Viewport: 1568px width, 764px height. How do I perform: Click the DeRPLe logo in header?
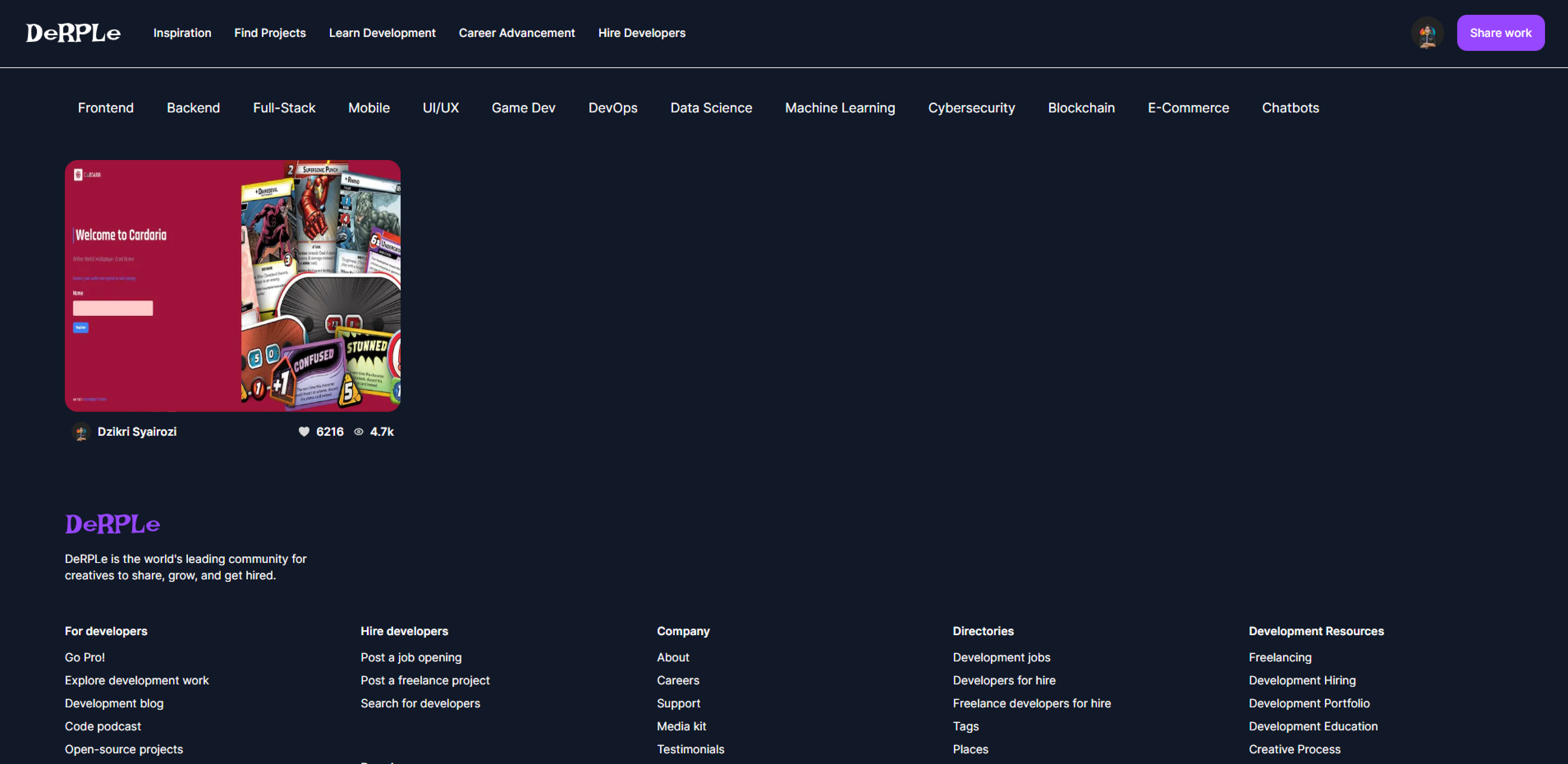click(x=73, y=33)
